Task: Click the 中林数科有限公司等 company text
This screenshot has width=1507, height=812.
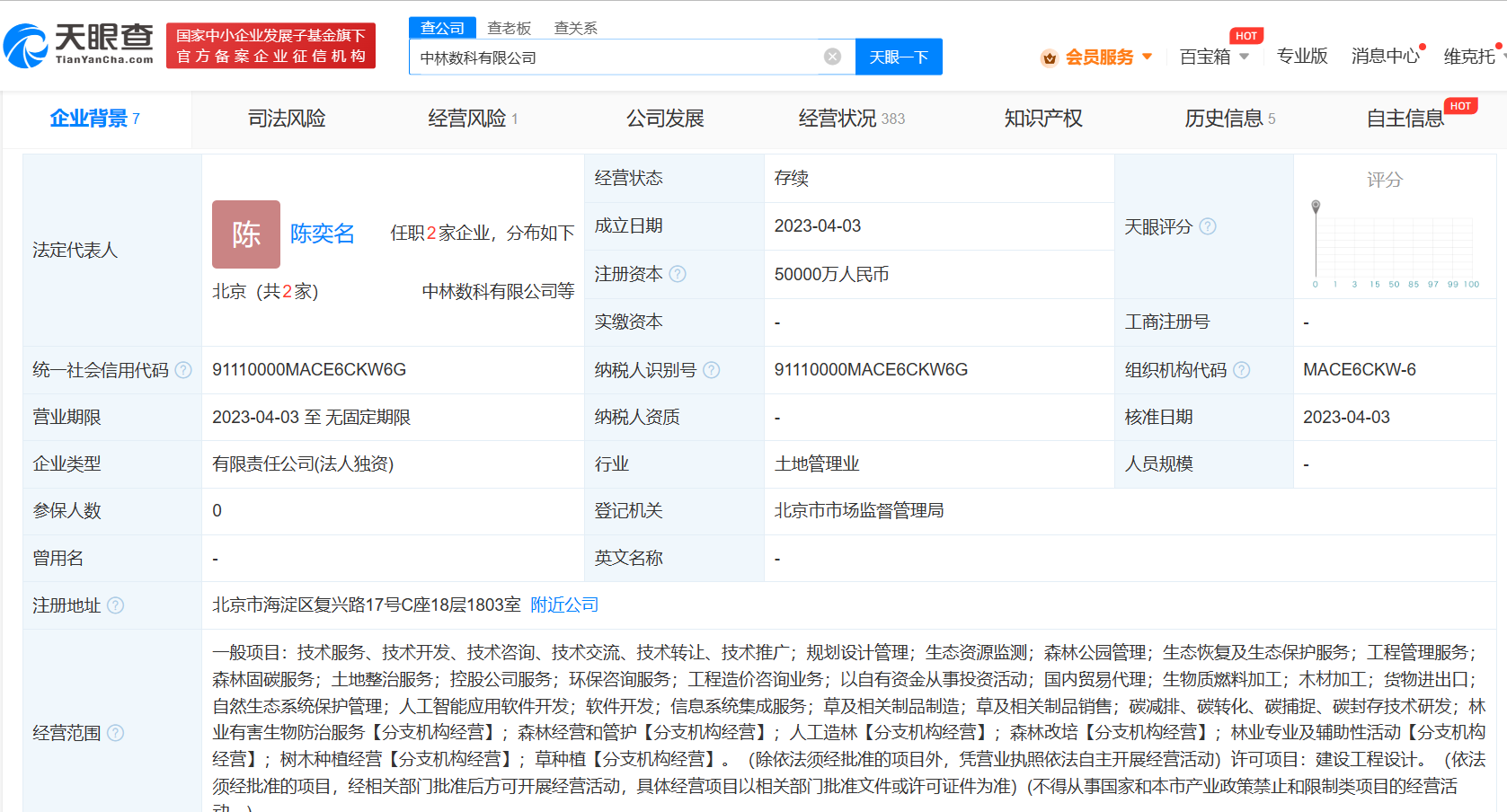Action: (x=498, y=291)
